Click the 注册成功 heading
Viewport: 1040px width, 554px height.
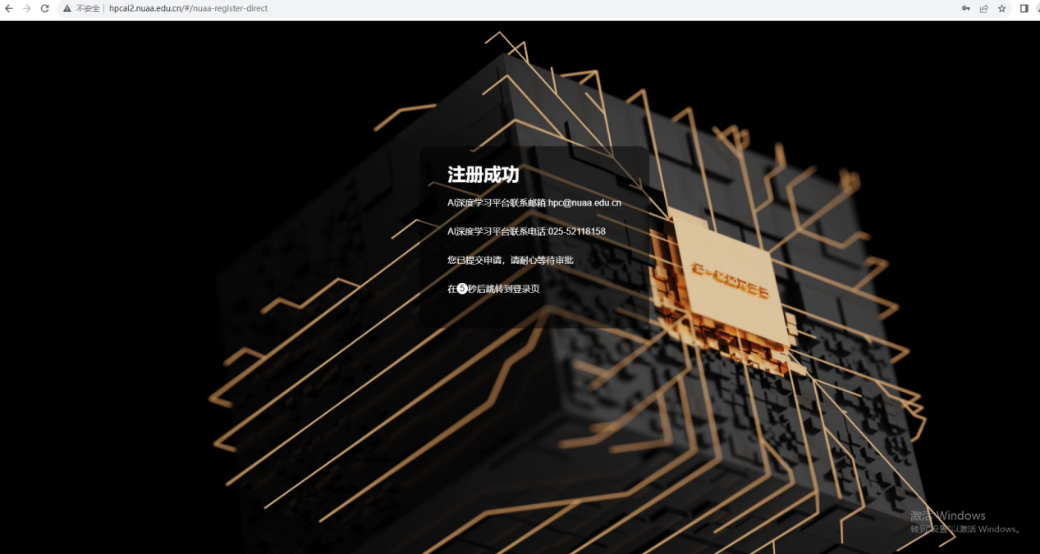pos(483,175)
